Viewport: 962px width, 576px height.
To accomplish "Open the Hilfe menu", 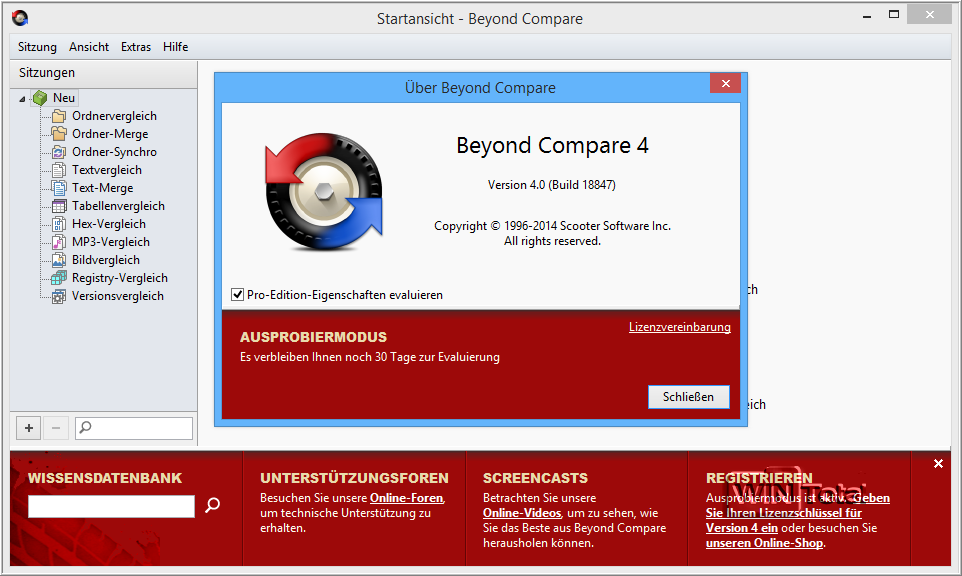I will [x=175, y=47].
